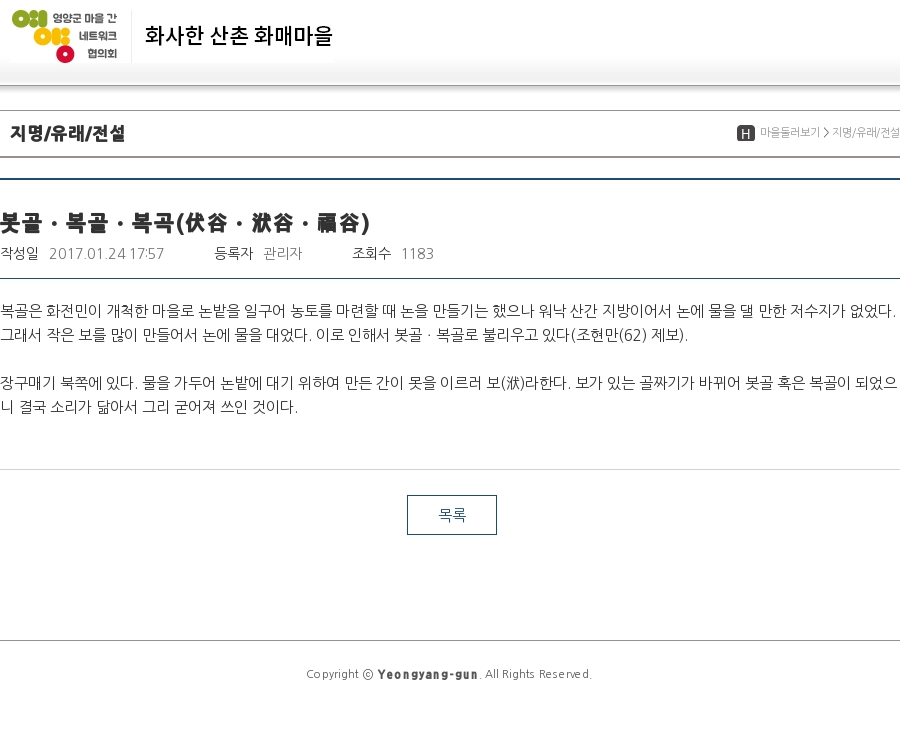Click the Yeongyang village network council logo
The height and width of the screenshot is (741, 900).
(x=65, y=36)
